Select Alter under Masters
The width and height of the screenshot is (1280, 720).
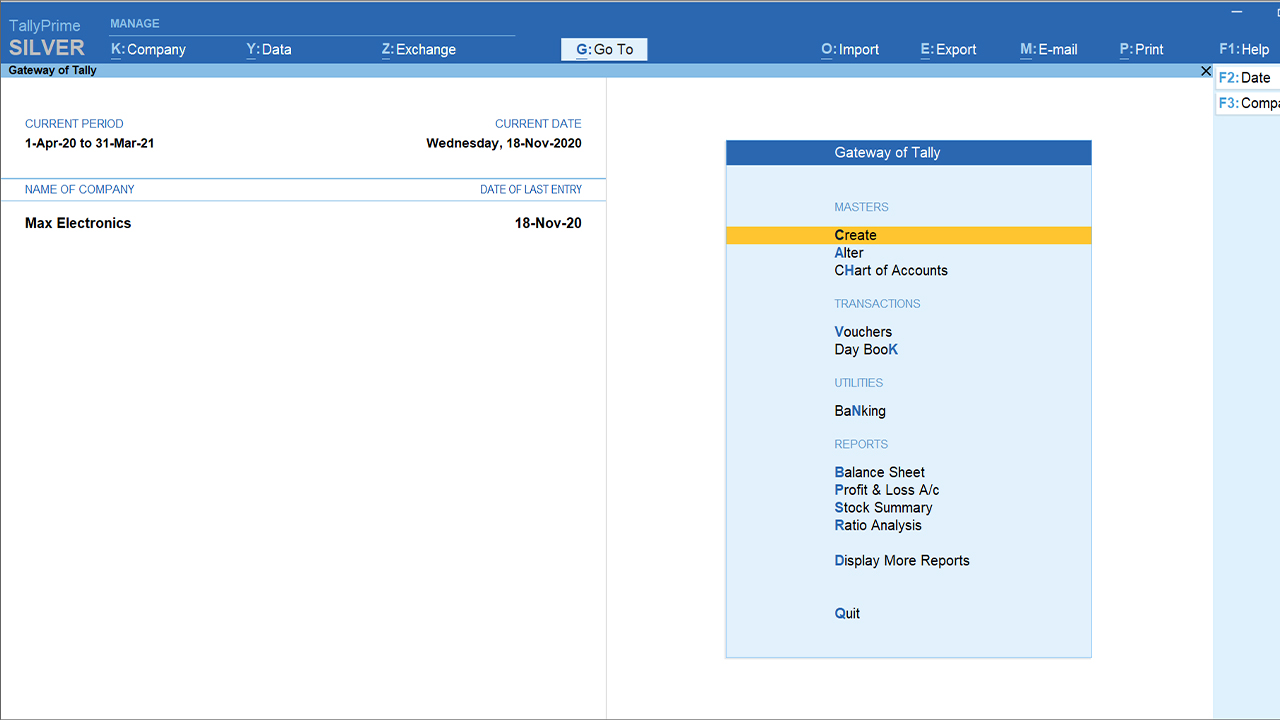[849, 253]
